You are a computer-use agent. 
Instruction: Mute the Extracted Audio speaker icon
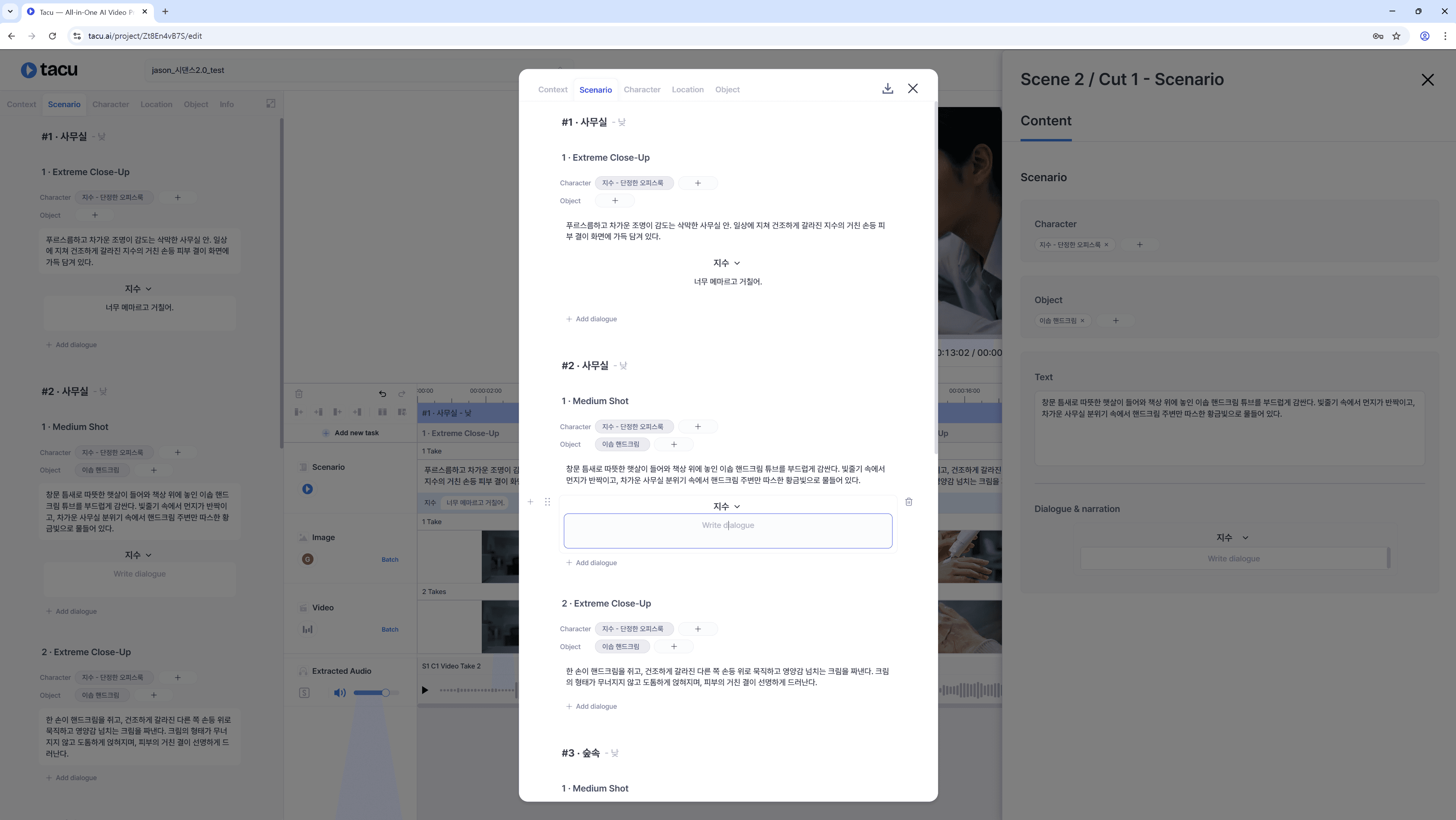tap(340, 693)
